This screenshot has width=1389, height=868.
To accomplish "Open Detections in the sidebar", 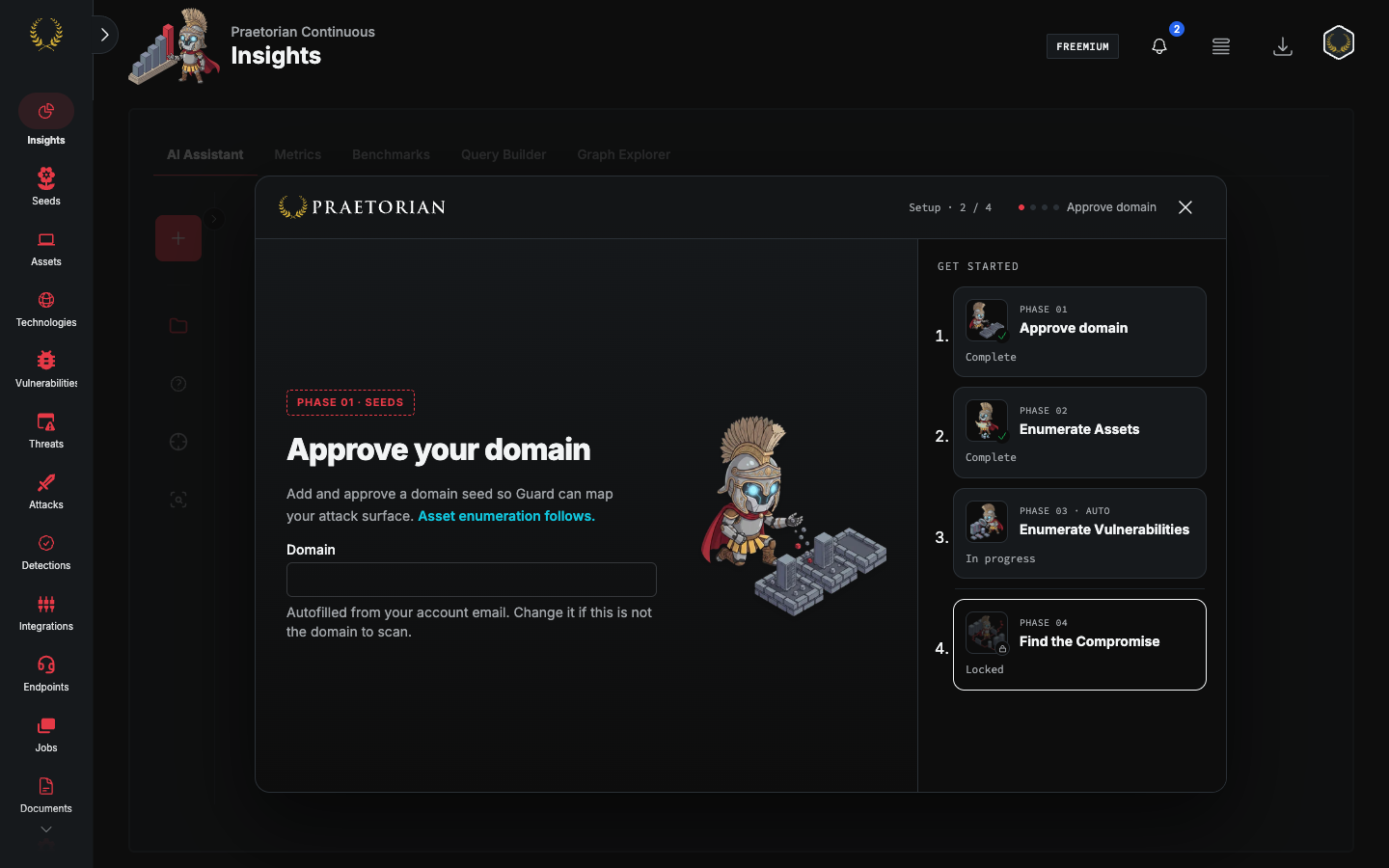I will coord(46,553).
